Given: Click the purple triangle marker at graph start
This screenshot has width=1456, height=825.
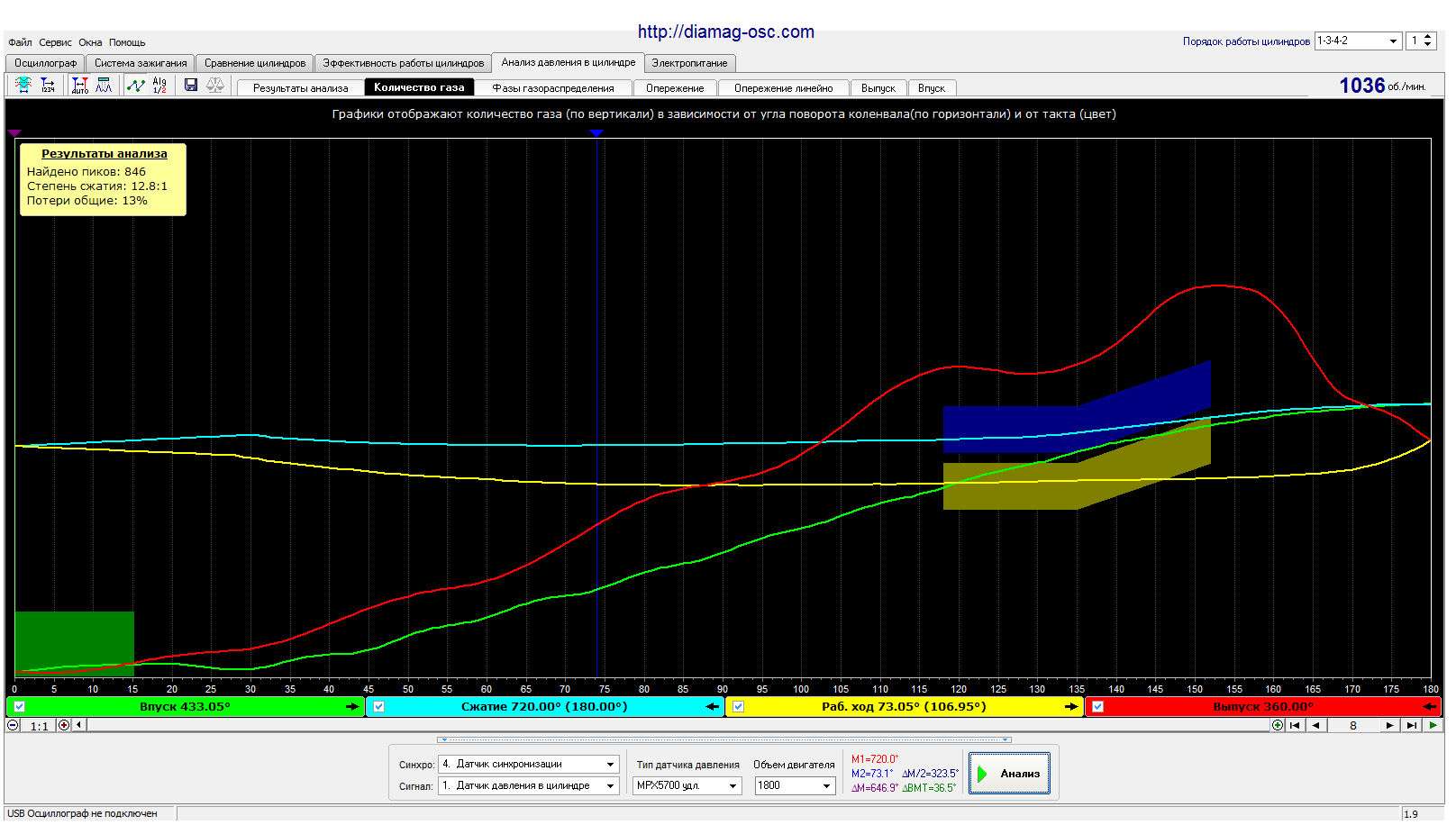Looking at the screenshot, I should click(14, 132).
